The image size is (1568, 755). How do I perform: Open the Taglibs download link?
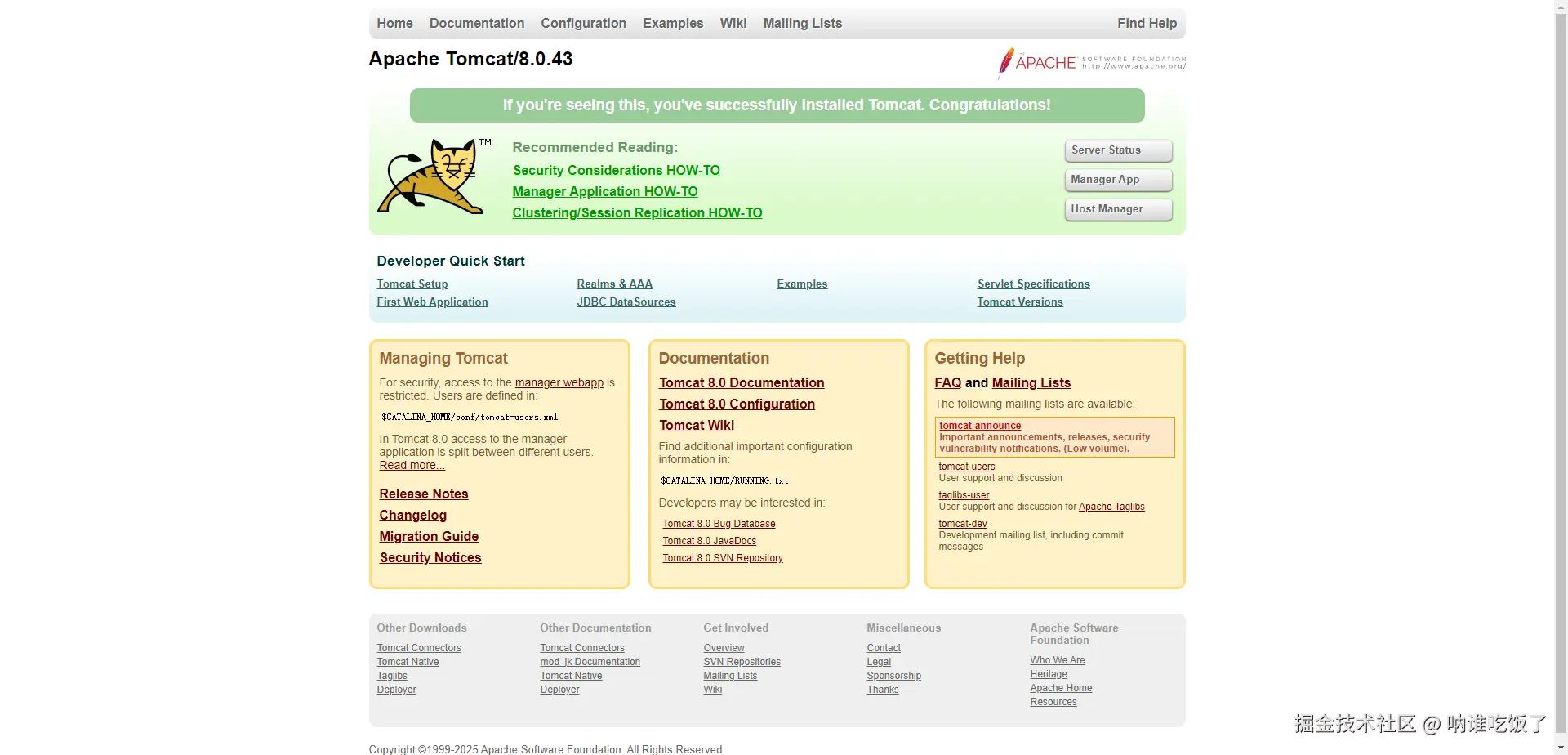coord(392,676)
